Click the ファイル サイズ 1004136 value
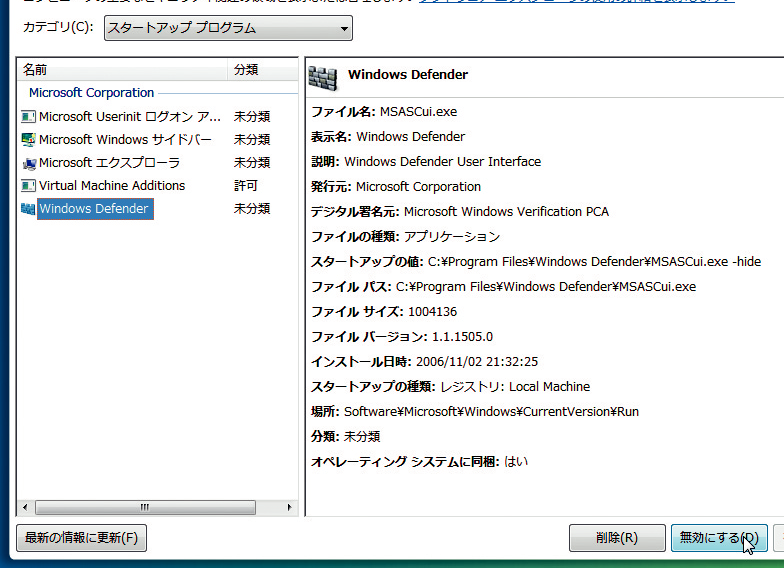This screenshot has width=784, height=568. (432, 312)
